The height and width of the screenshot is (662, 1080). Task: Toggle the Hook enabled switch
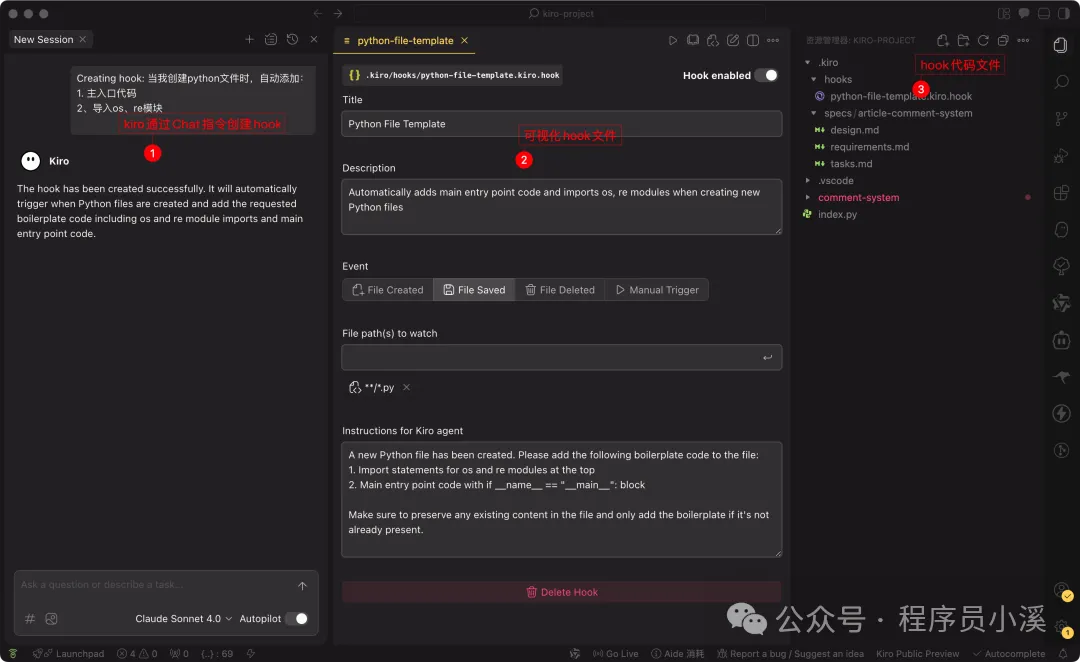pos(767,75)
